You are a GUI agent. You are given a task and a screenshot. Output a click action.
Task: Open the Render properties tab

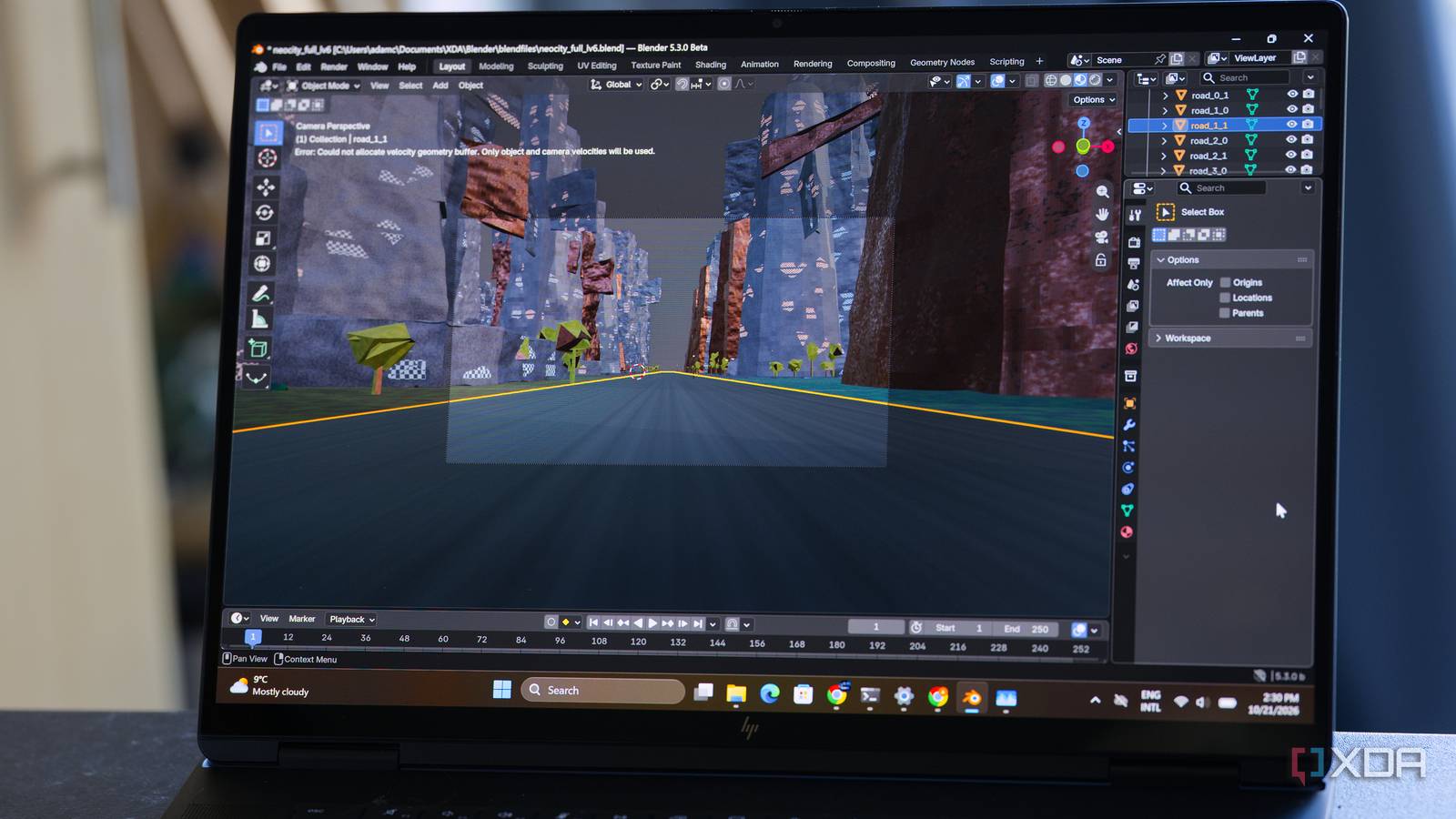coord(1134,242)
